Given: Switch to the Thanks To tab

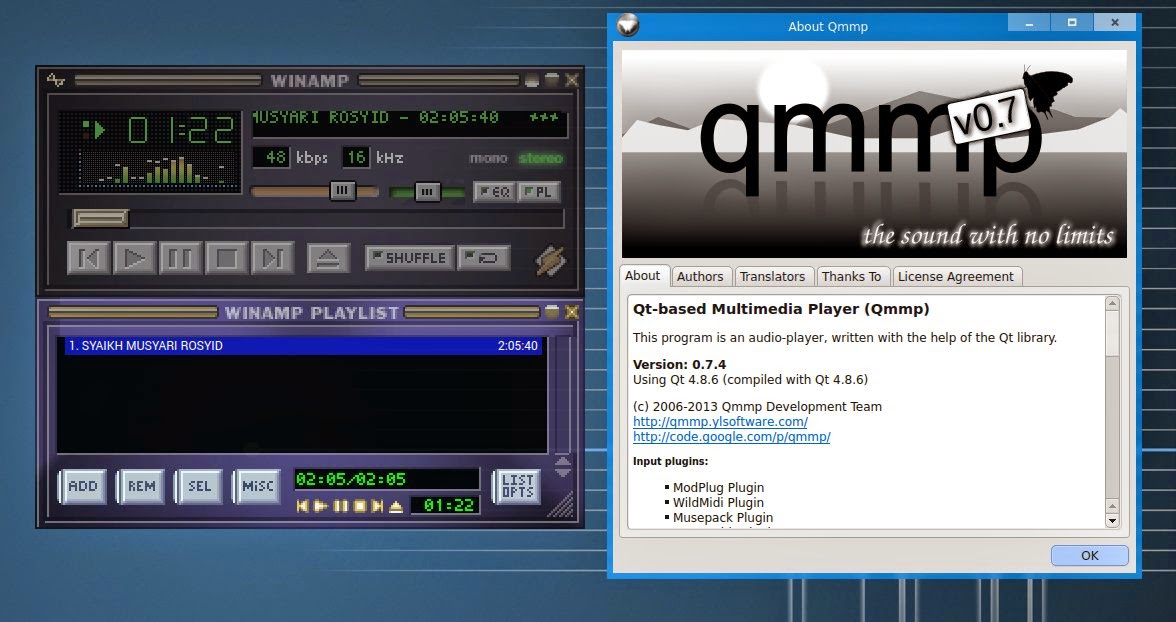Looking at the screenshot, I should coord(851,277).
